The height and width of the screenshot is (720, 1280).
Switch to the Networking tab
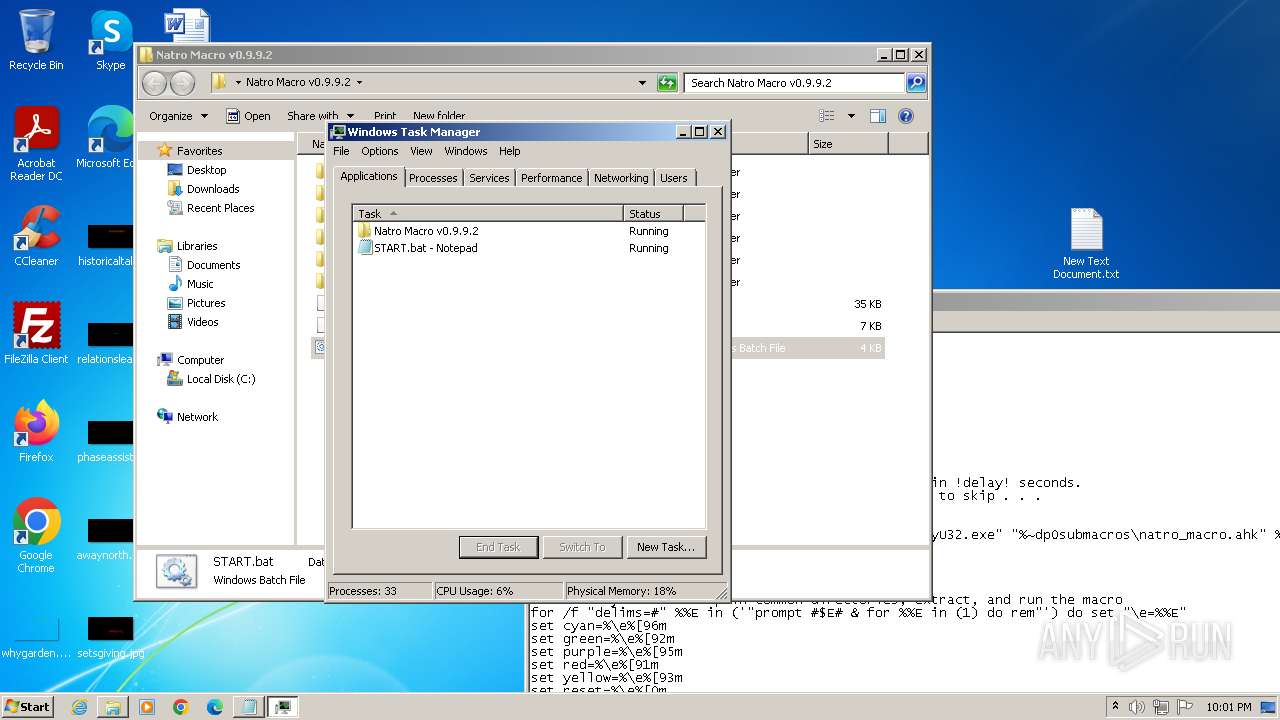(x=621, y=178)
